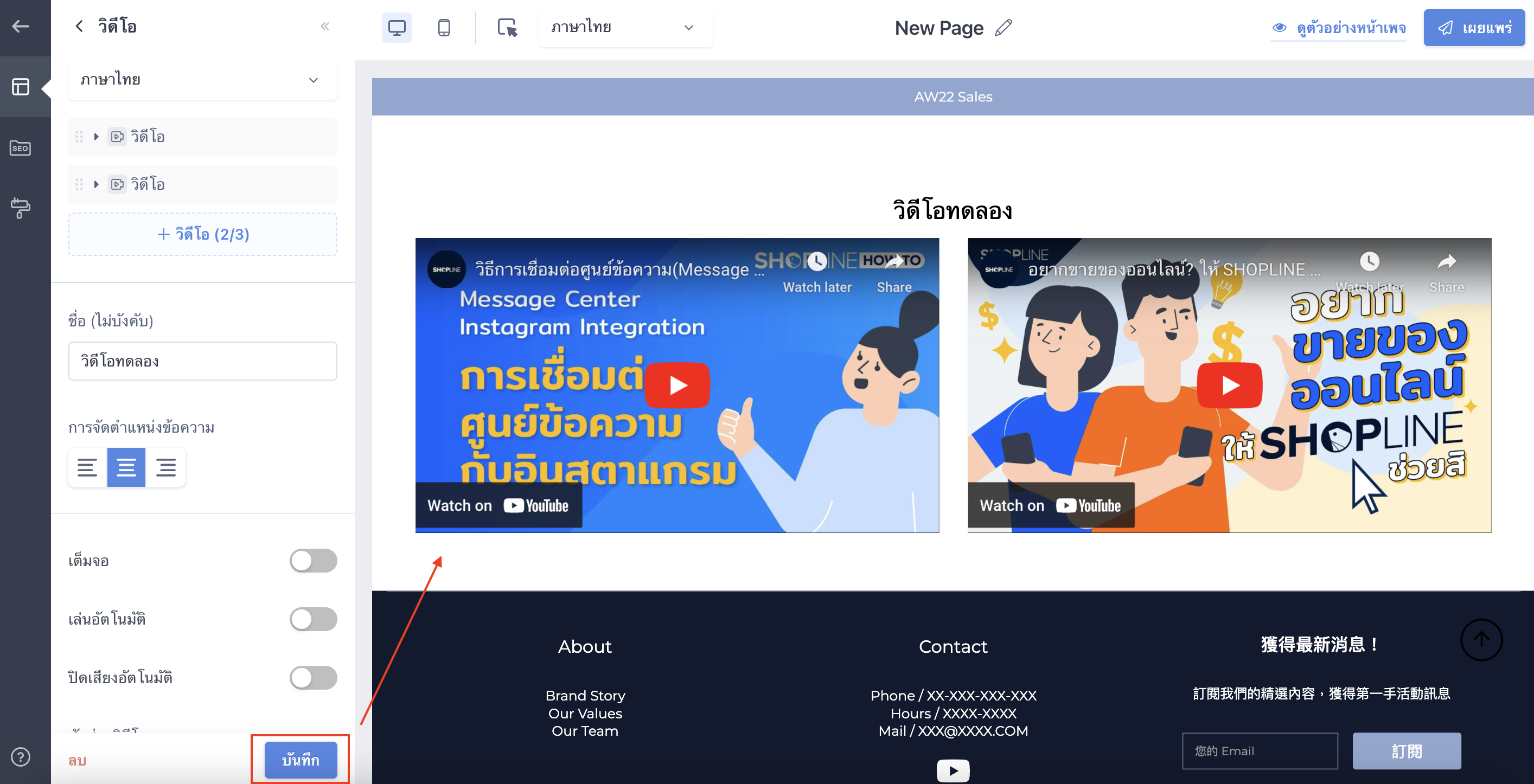Screen dimensions: 1534x784
Task: Collapse the side panel with the double chevron
Action: click(324, 26)
